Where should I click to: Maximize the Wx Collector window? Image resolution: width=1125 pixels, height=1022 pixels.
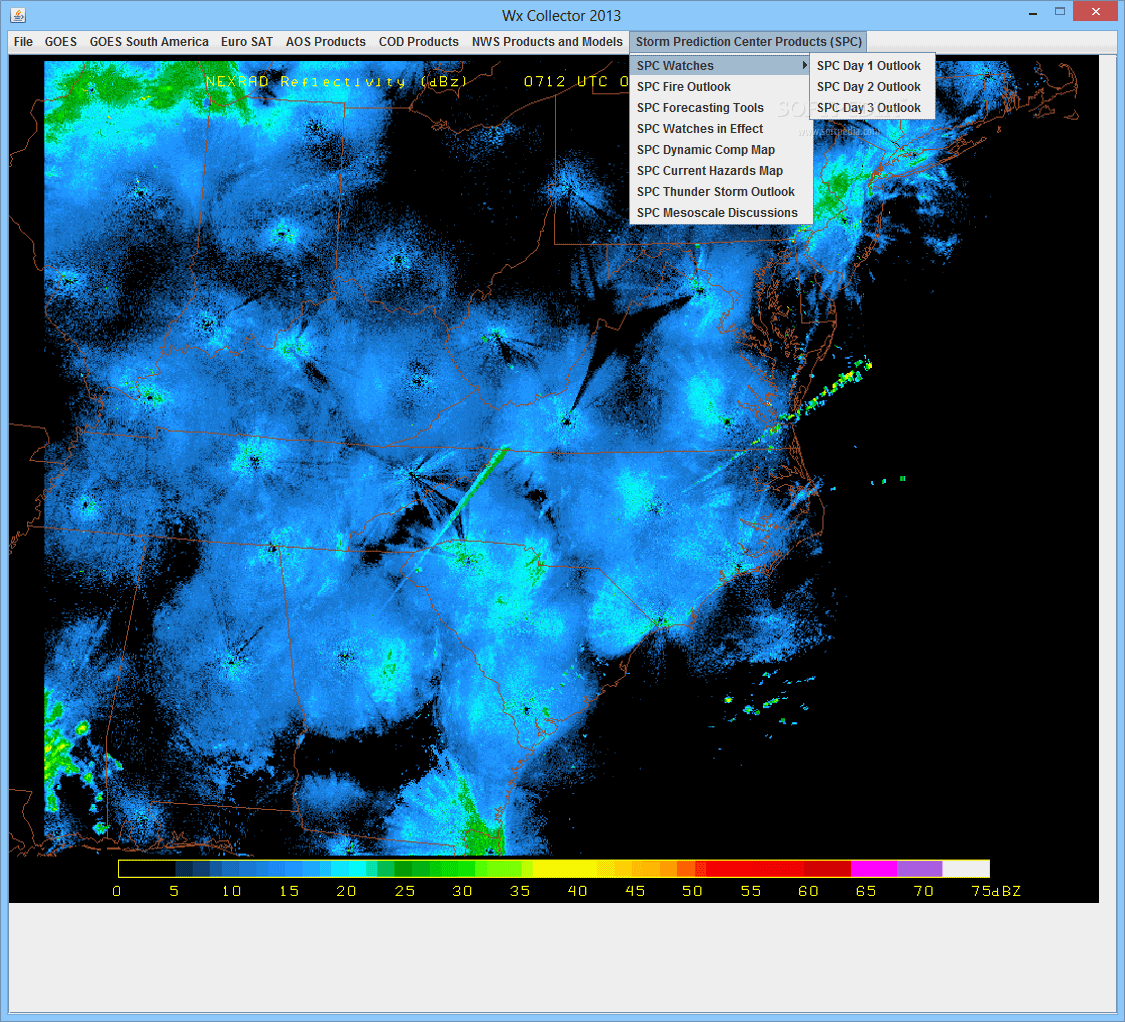1059,11
